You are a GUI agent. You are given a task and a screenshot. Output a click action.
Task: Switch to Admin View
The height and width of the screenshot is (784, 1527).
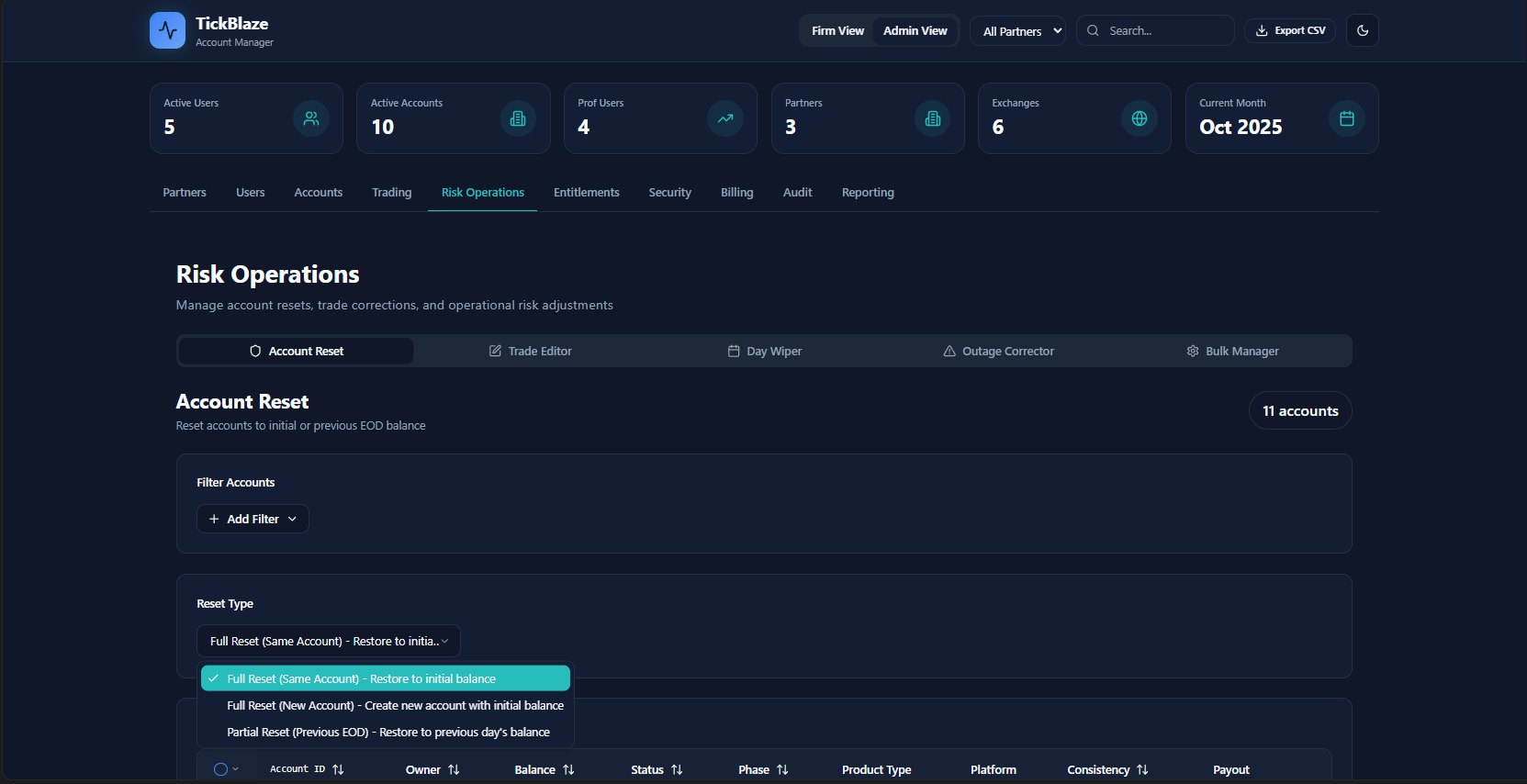[915, 30]
